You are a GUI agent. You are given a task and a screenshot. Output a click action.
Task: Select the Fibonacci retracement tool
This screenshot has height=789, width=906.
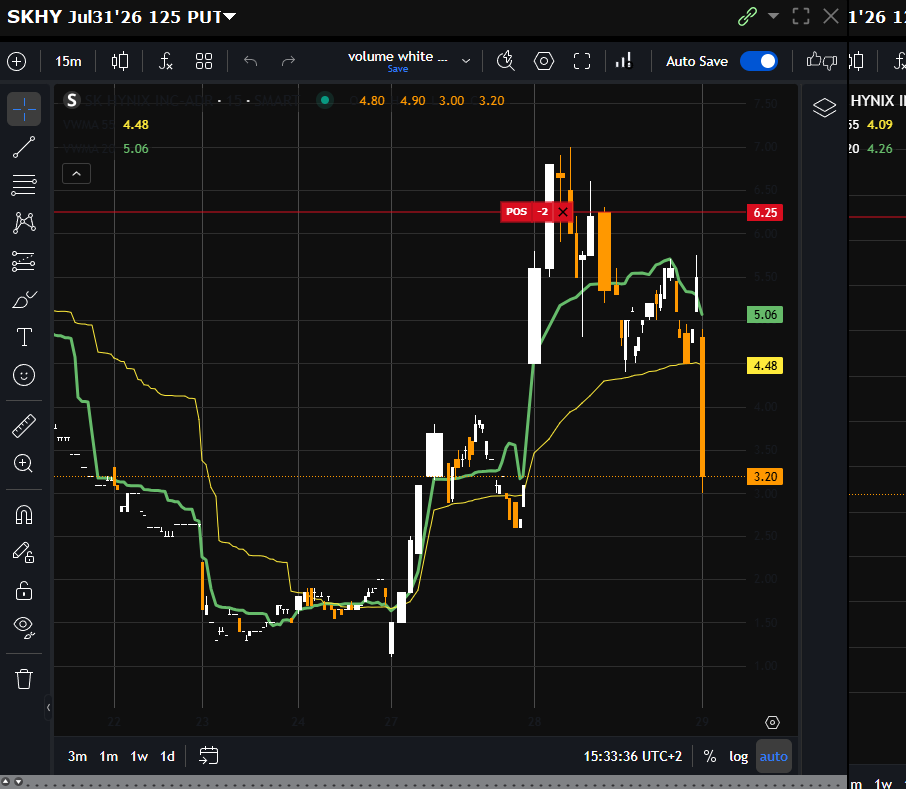[x=24, y=185]
